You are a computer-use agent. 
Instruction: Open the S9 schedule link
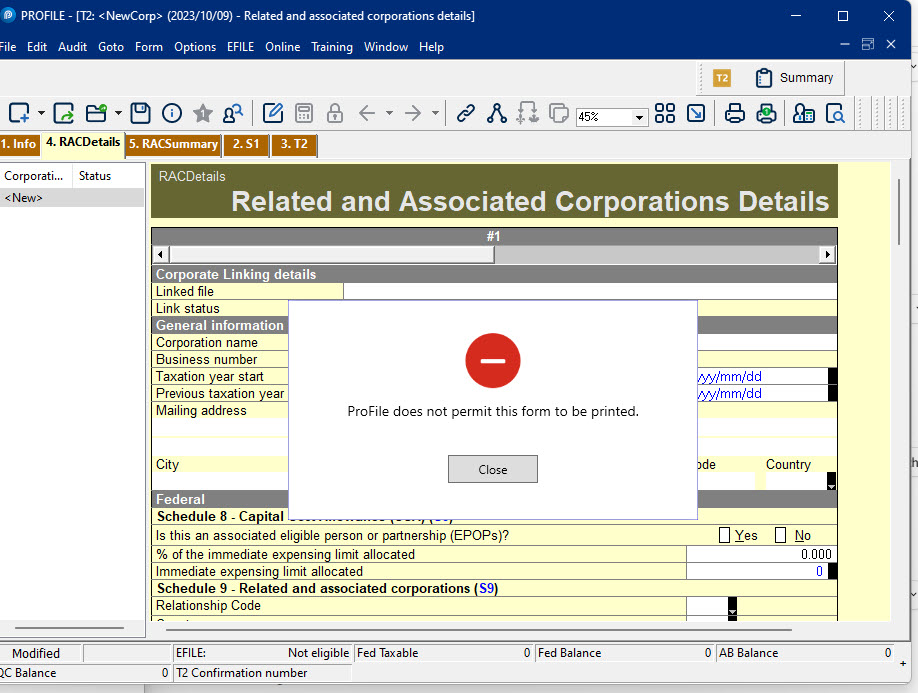[487, 588]
